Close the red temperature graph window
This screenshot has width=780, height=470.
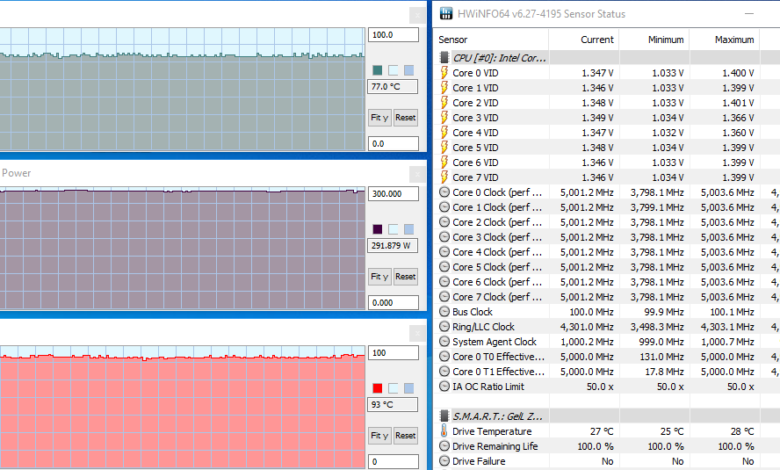417,333
